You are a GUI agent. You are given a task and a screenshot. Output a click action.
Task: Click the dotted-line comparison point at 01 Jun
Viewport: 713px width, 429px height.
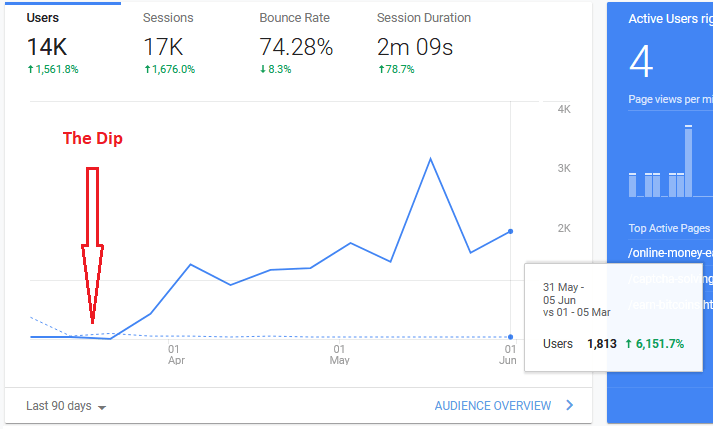pyautogui.click(x=511, y=337)
